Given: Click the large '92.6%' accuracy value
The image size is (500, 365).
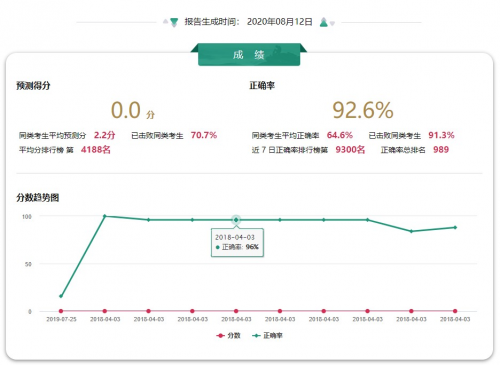Looking at the screenshot, I should pos(363,110).
